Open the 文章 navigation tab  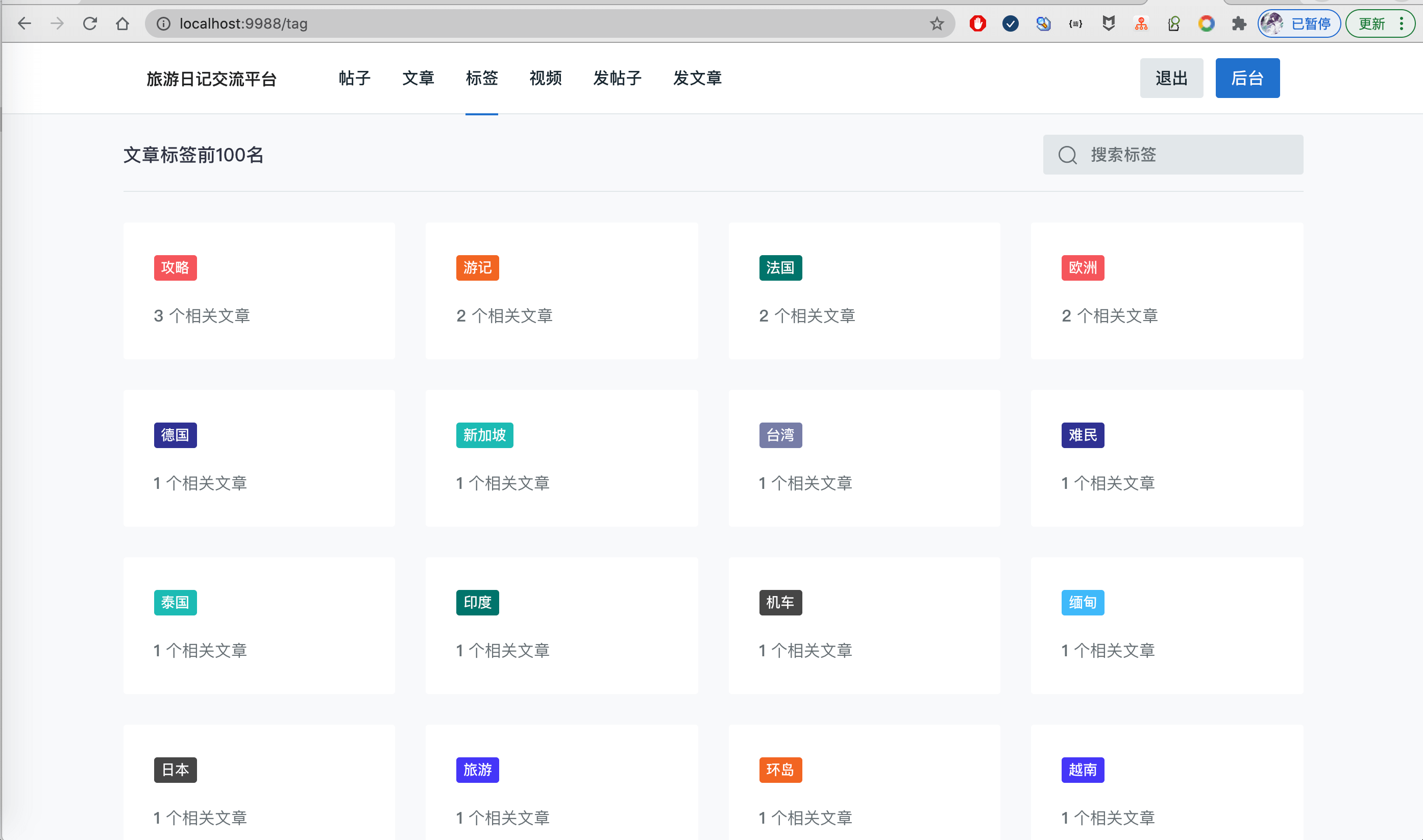tap(419, 78)
